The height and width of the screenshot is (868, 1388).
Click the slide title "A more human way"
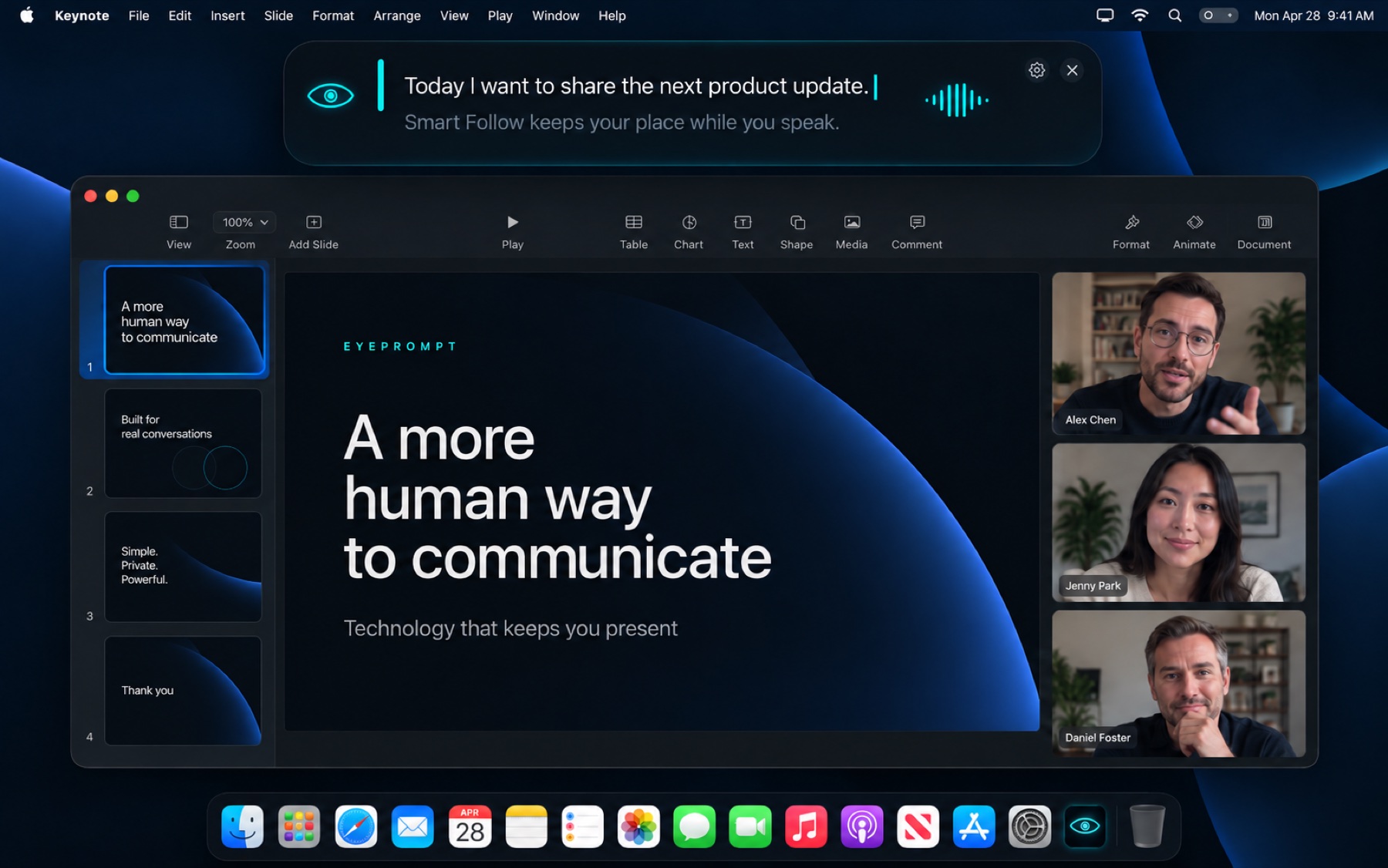point(497,469)
